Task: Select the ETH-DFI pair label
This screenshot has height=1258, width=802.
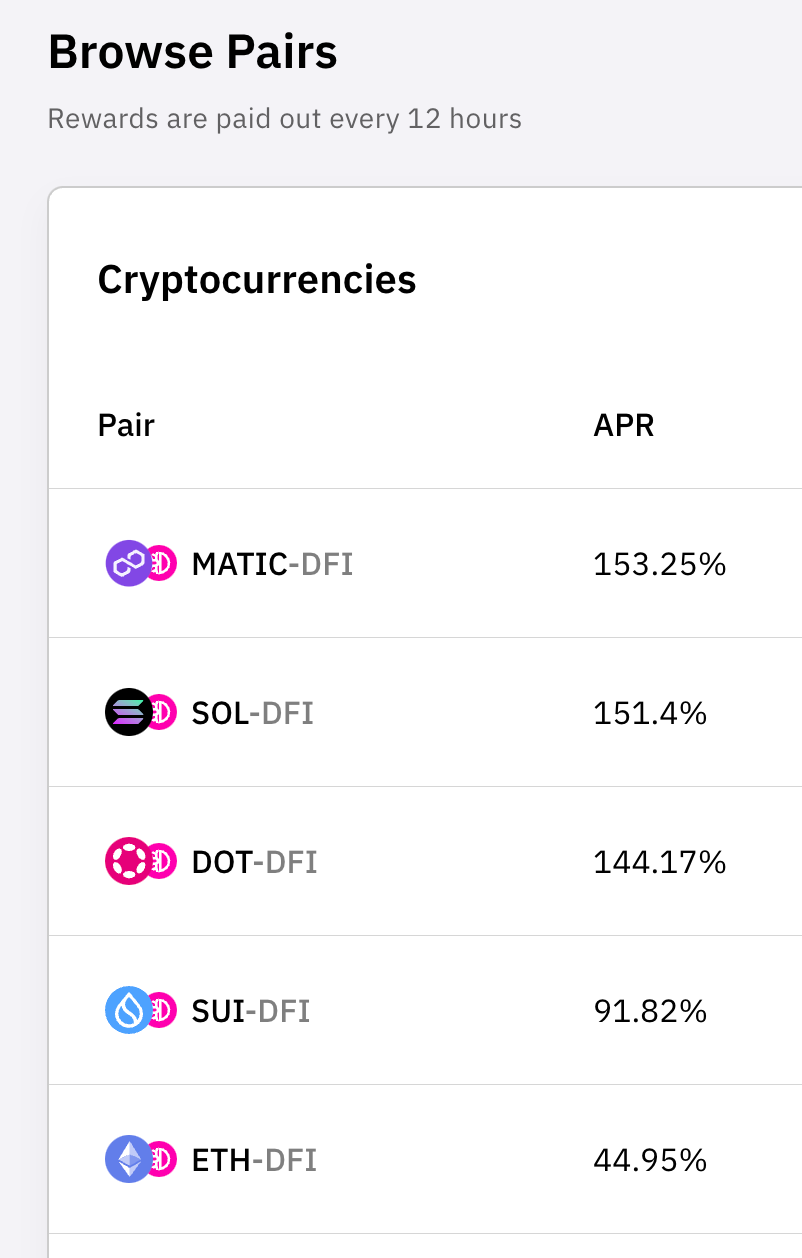Action: pos(254,1161)
